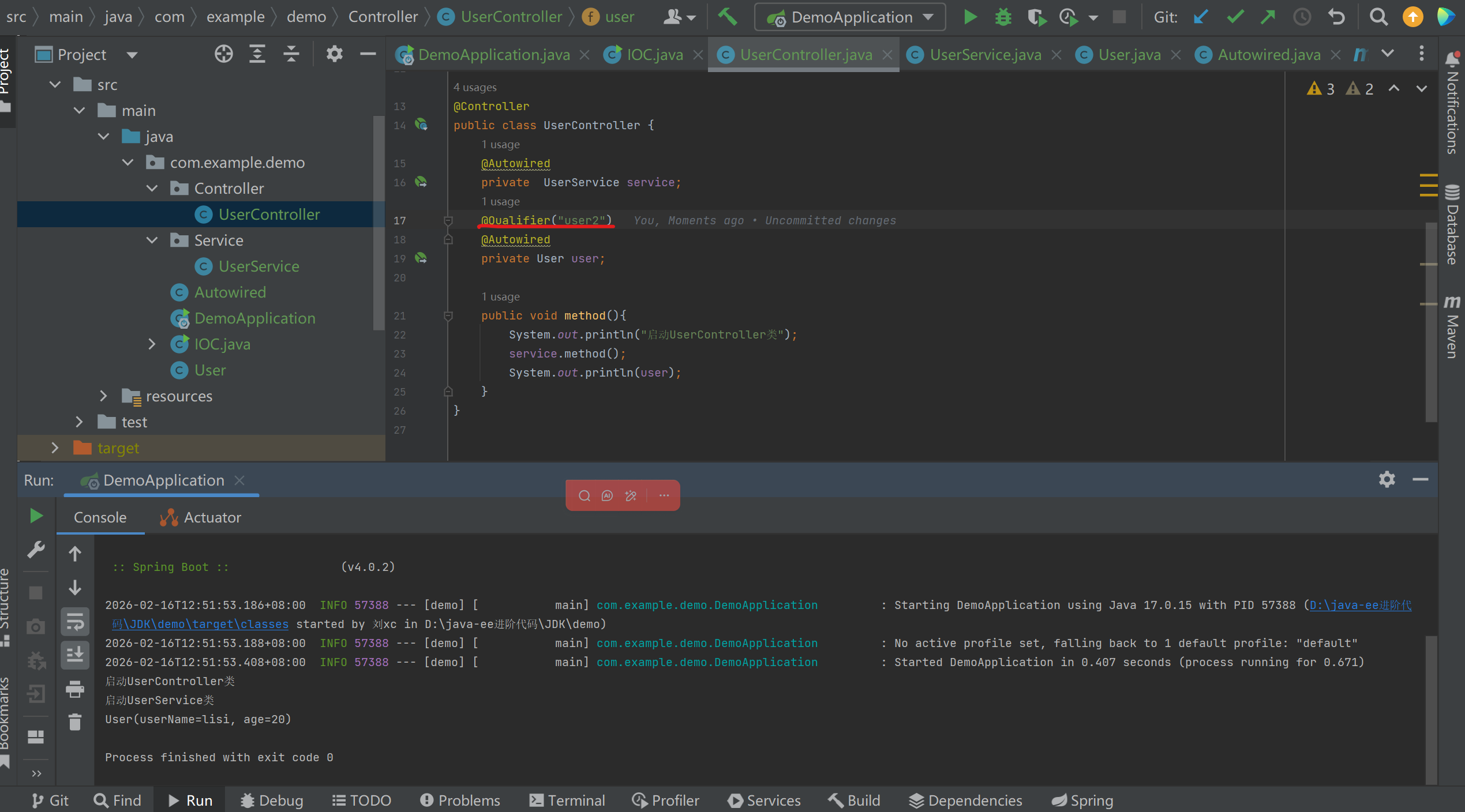Click the Search Everywhere magnifier icon
This screenshot has width=1465, height=812.
(1378, 17)
